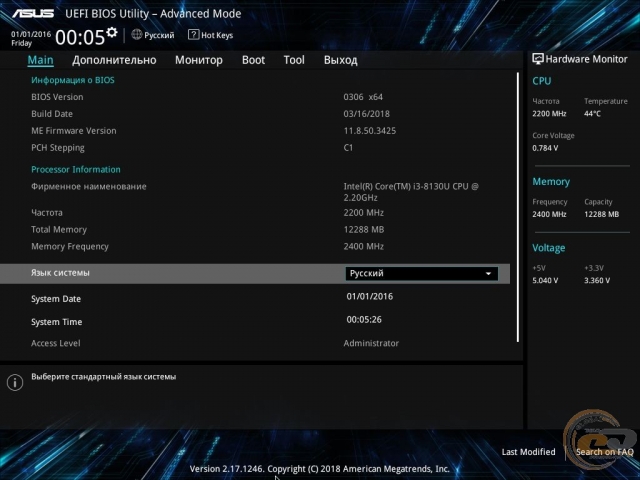Click the info icon in help area

[x=15, y=382]
